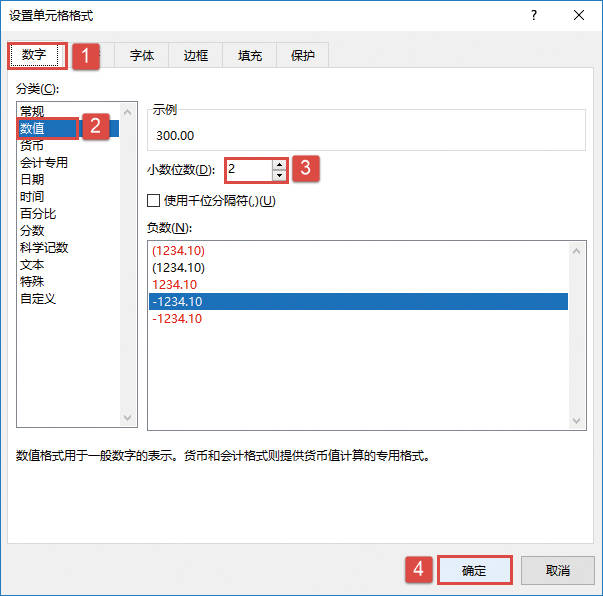Select 货币 in the category list

(x=32, y=145)
